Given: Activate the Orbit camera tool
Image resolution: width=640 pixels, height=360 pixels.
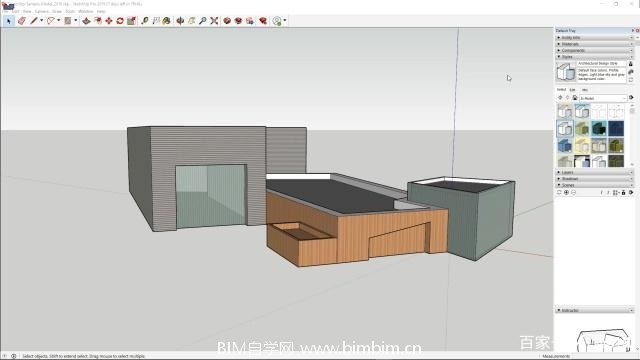Looking at the screenshot, I should tap(180, 20).
